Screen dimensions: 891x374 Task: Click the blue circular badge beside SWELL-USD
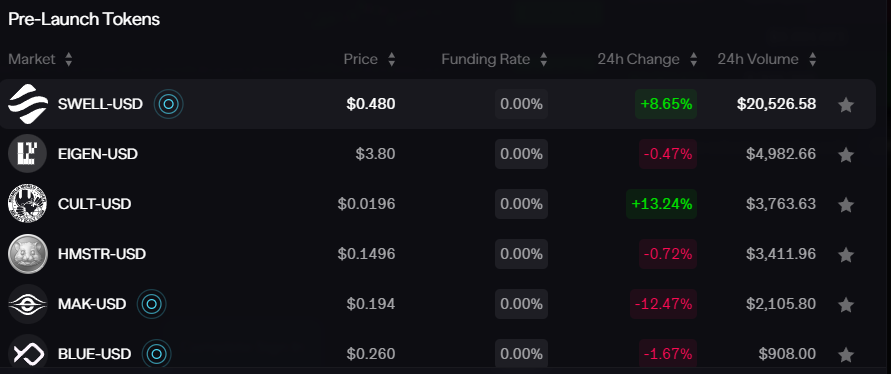(x=168, y=104)
